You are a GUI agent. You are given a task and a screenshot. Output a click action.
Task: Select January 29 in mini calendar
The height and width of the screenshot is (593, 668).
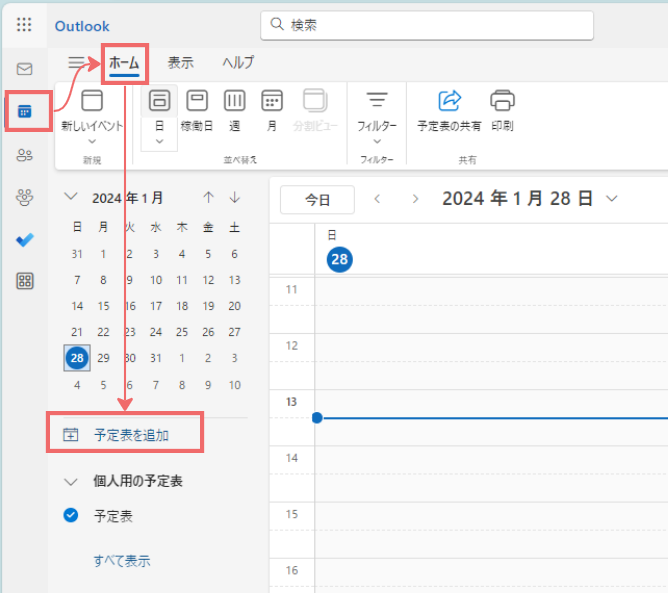click(x=104, y=358)
